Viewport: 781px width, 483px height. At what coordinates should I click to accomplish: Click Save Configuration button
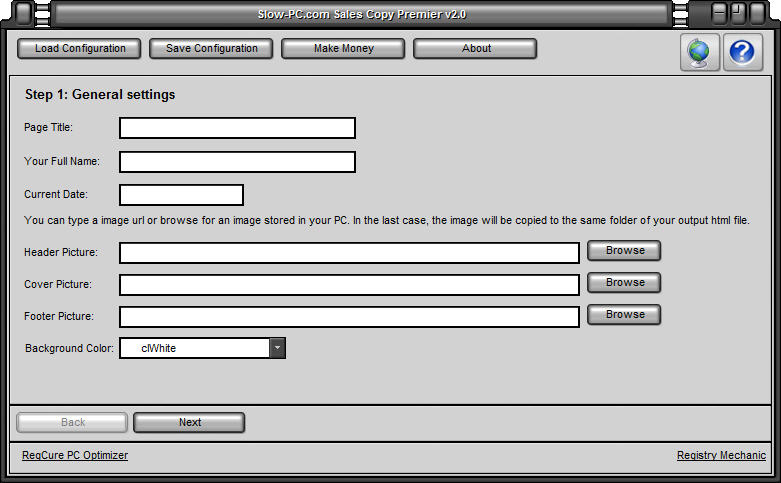tap(211, 48)
